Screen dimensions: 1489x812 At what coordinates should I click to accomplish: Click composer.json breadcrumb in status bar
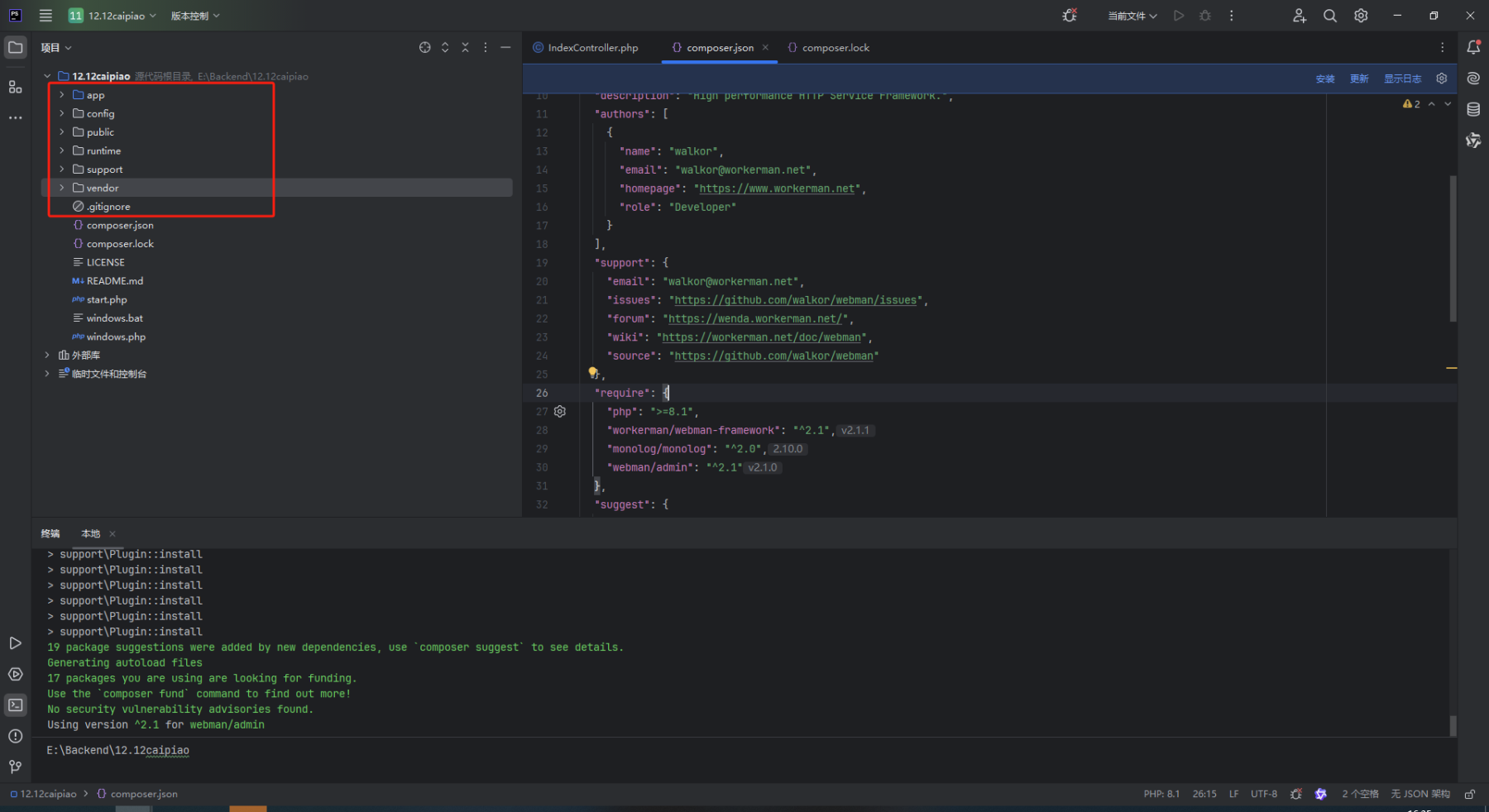pos(136,794)
